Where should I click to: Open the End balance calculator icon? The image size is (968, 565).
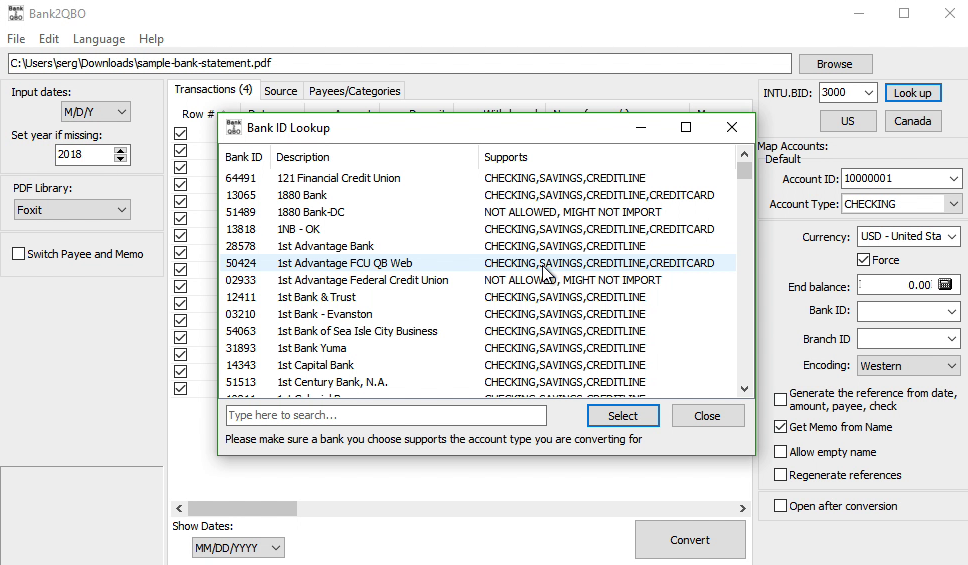point(945,284)
